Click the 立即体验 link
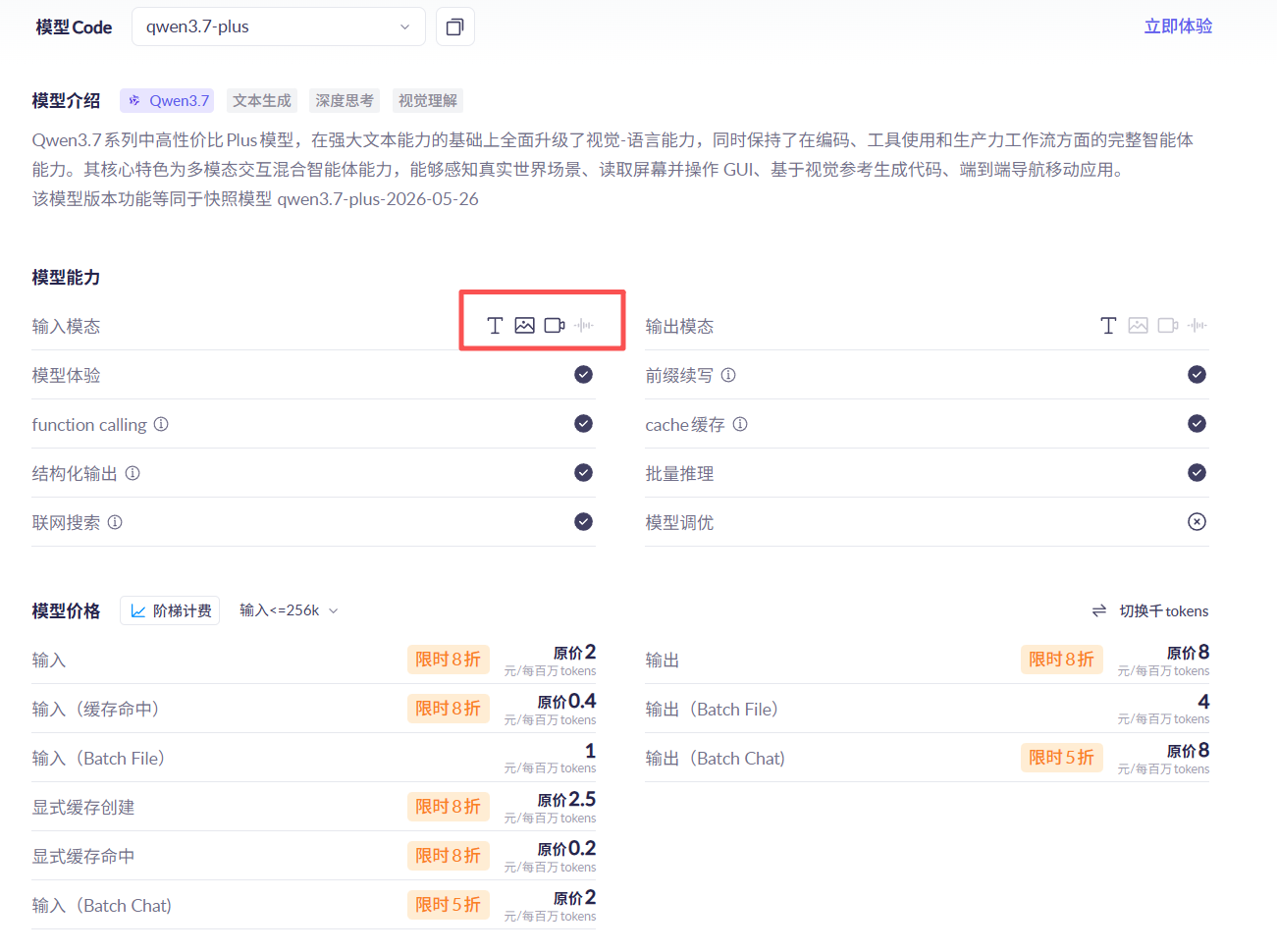Image resolution: width=1277 pixels, height=952 pixels. tap(1178, 26)
